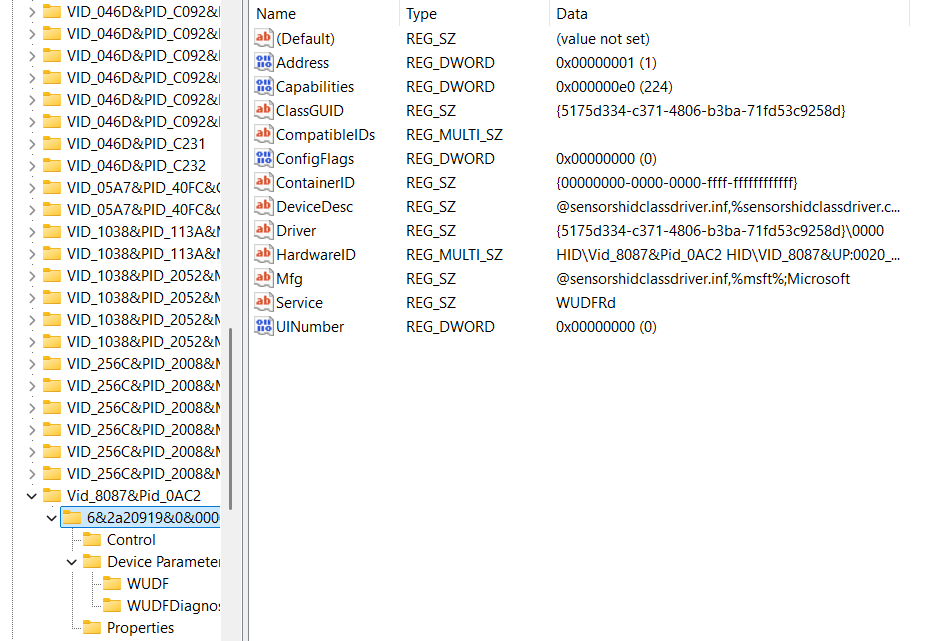925x641 pixels.
Task: Click the "0x00000001 (1)" data value
Action: 606,63
